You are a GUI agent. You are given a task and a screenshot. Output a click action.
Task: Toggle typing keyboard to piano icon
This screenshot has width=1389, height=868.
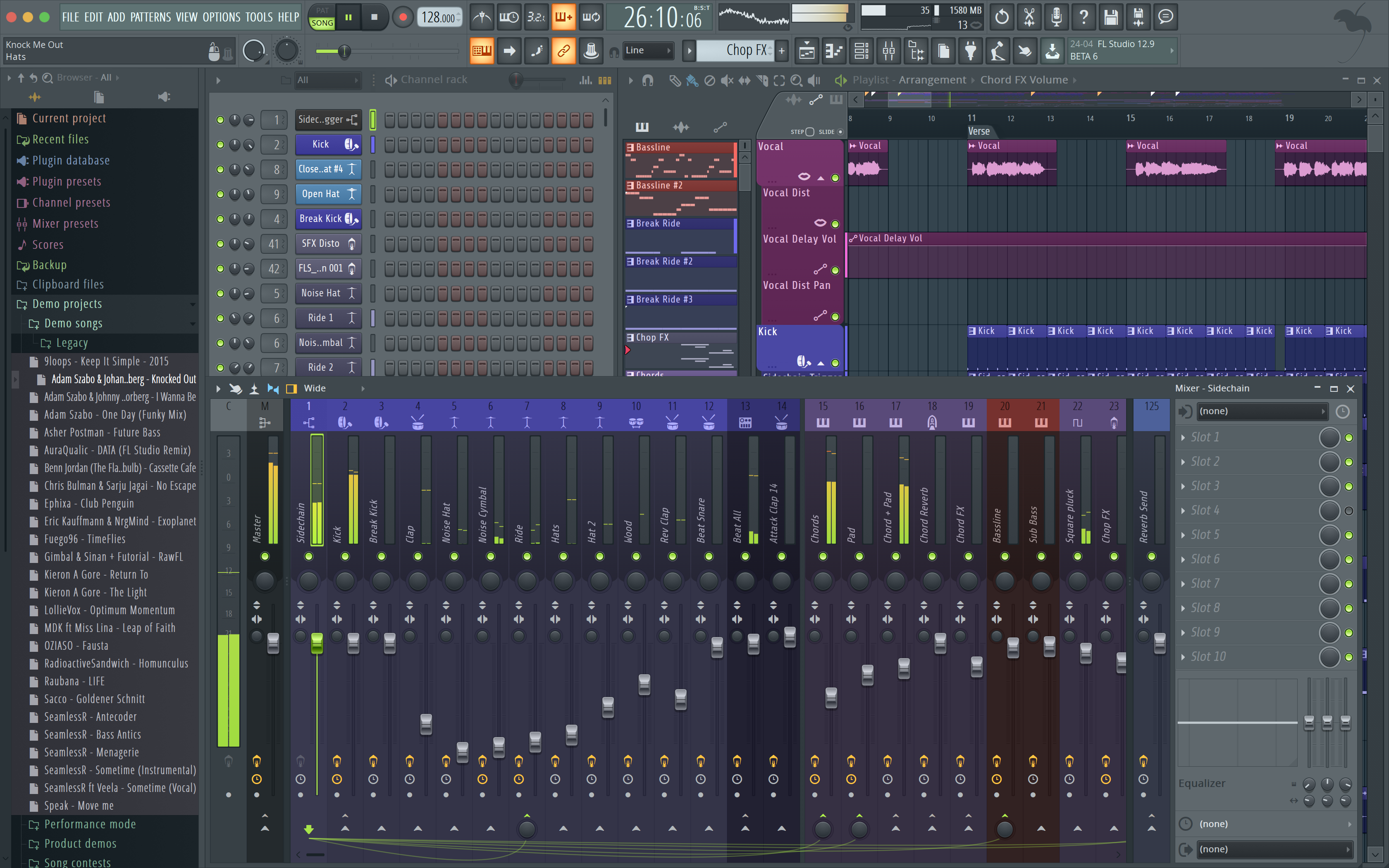(482, 51)
